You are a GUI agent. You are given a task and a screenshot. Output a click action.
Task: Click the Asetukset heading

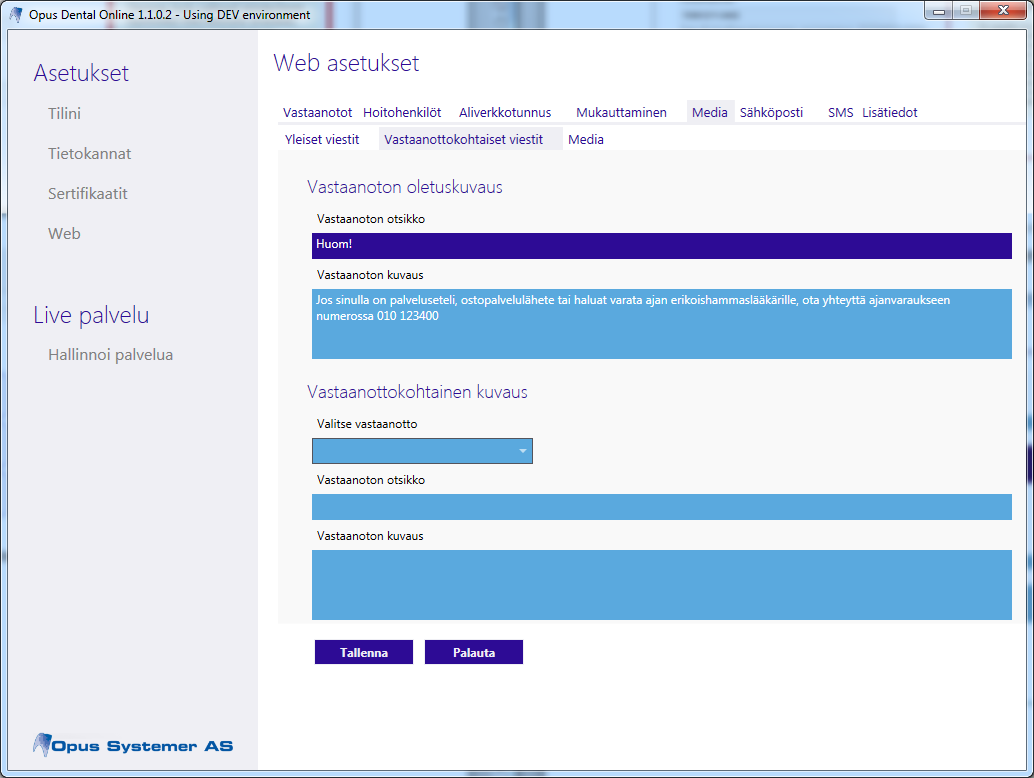(x=81, y=73)
